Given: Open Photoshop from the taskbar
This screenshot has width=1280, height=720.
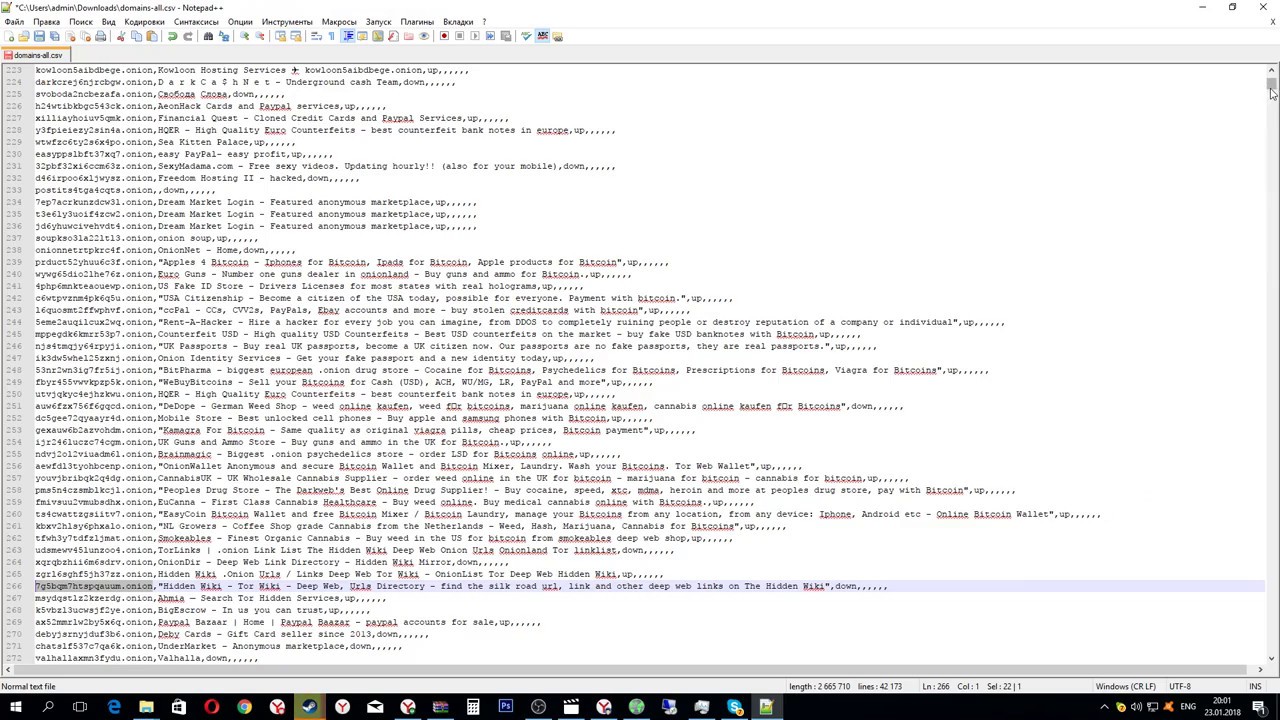Looking at the screenshot, I should [506, 708].
